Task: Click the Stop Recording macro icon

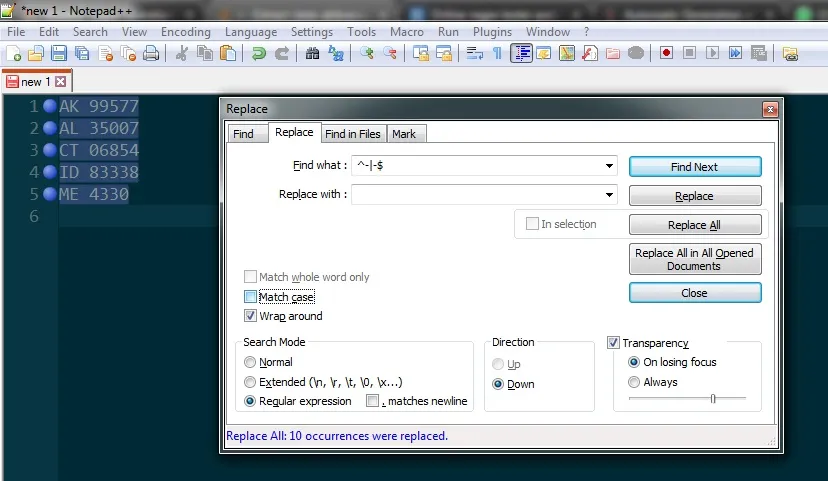Action: click(x=689, y=53)
